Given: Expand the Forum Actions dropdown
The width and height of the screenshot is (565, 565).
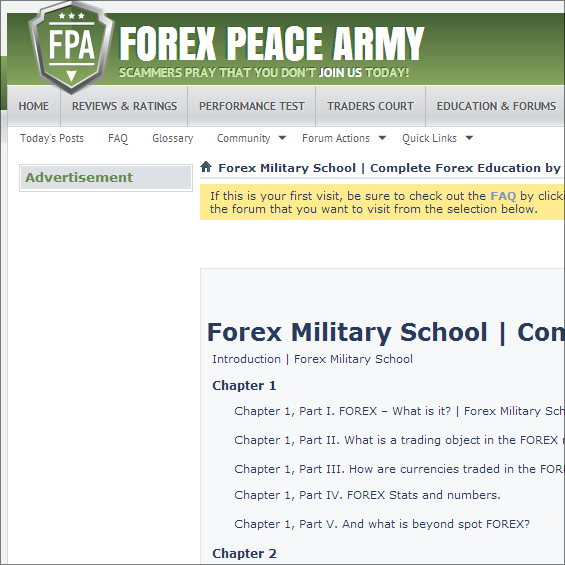Looking at the screenshot, I should coord(344,138).
